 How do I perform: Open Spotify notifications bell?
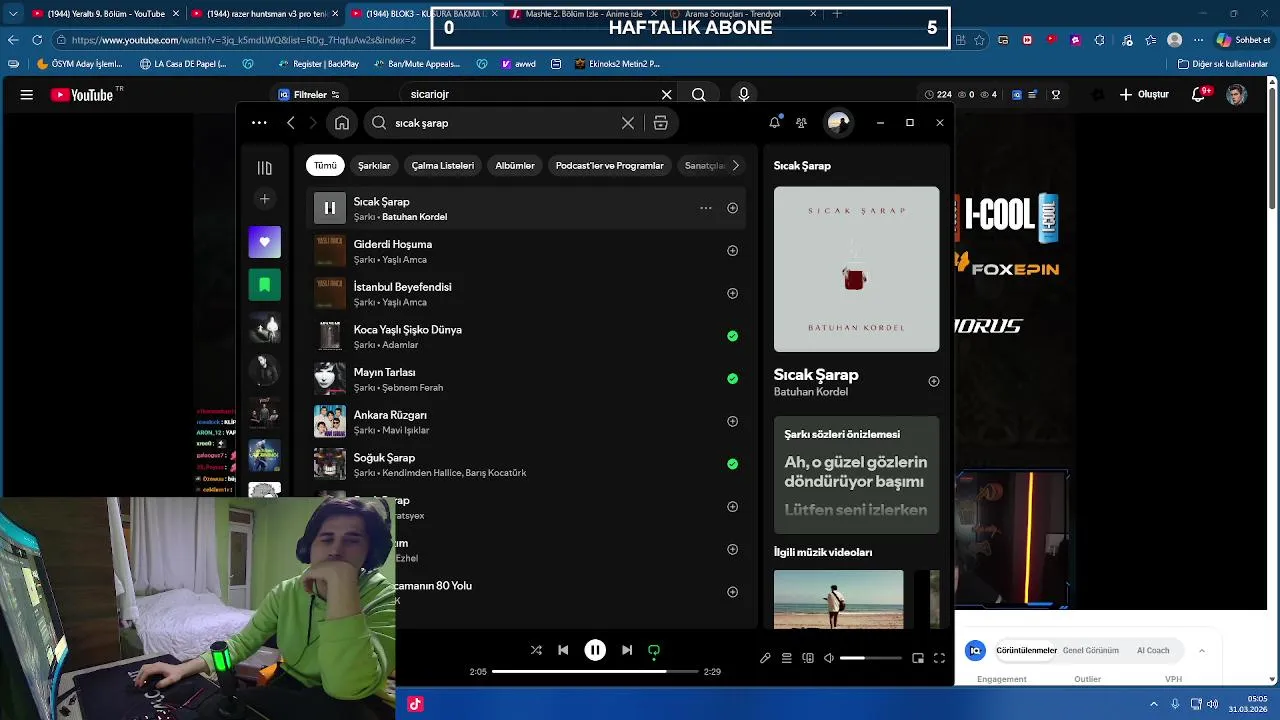click(774, 122)
